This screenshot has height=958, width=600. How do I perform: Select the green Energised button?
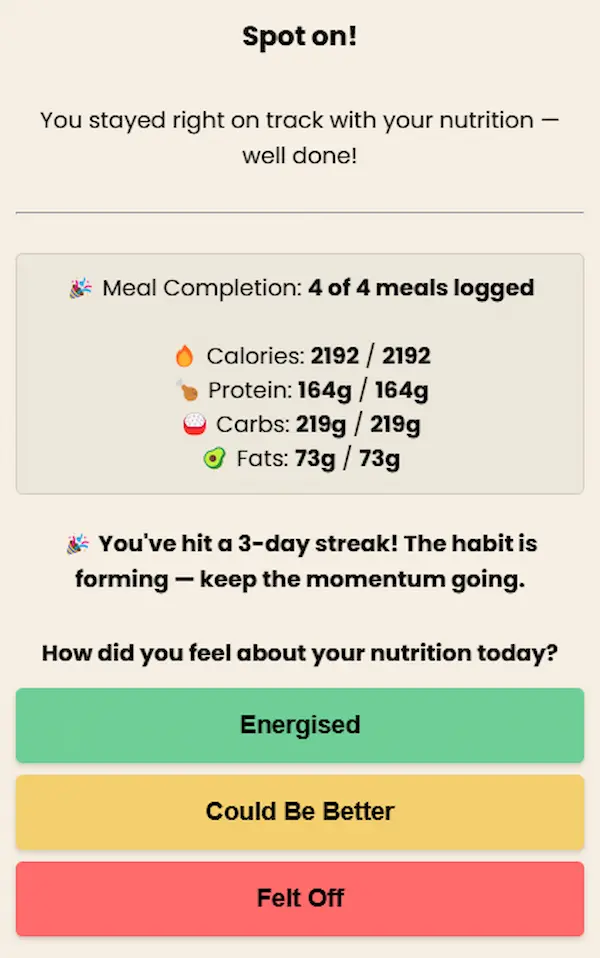(x=300, y=725)
